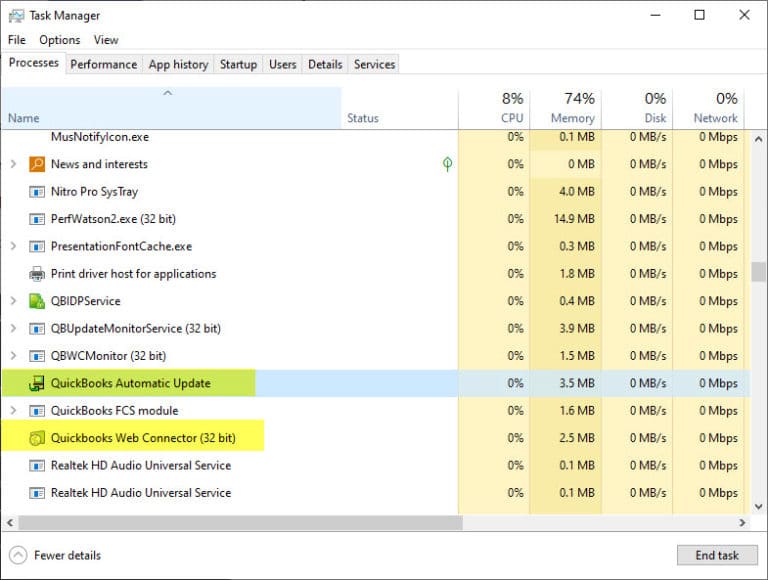Click the End task button

coord(717,555)
